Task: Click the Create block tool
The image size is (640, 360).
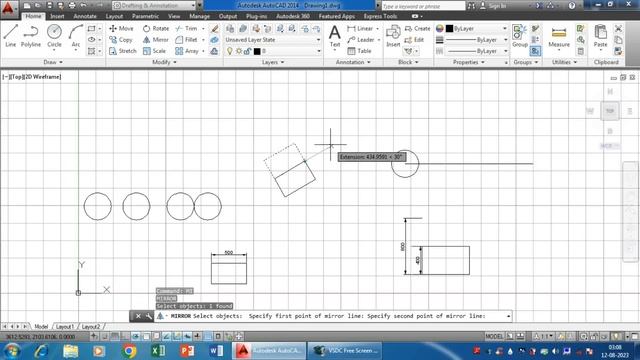Action: point(417,28)
